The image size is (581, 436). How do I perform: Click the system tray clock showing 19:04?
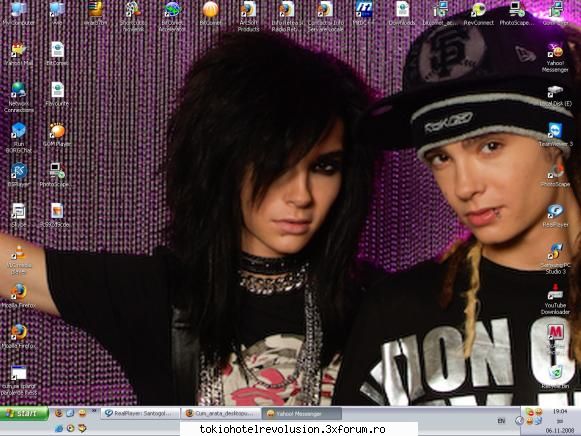coord(560,411)
